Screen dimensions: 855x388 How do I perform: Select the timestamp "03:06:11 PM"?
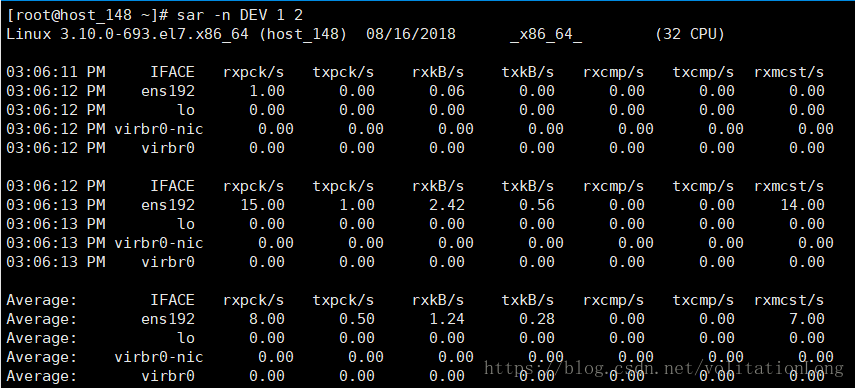click(56, 72)
